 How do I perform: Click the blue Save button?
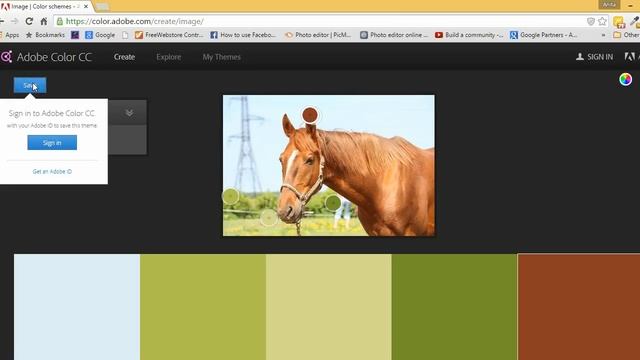pyautogui.click(x=30, y=85)
